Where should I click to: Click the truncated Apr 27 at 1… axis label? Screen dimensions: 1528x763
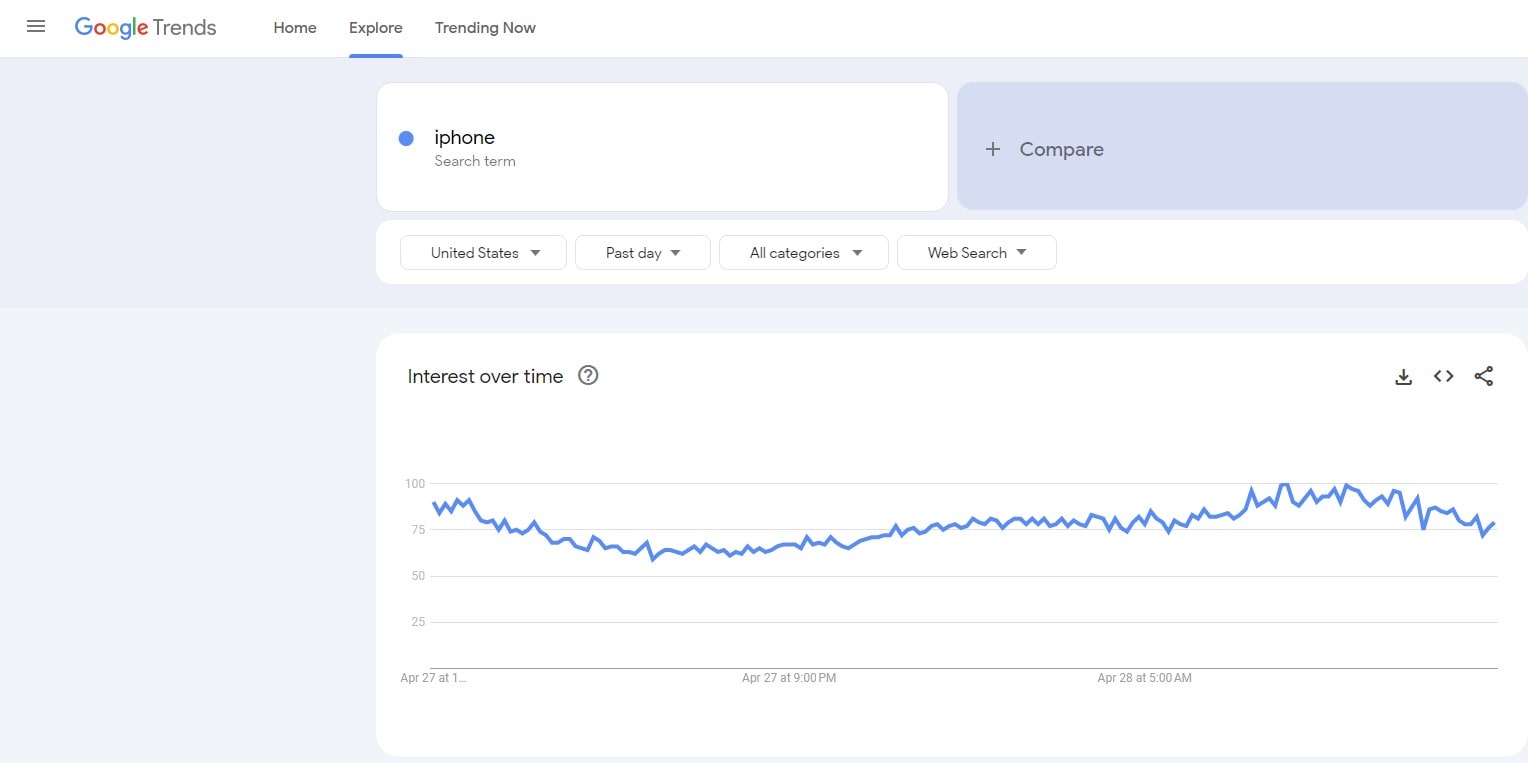pos(433,678)
